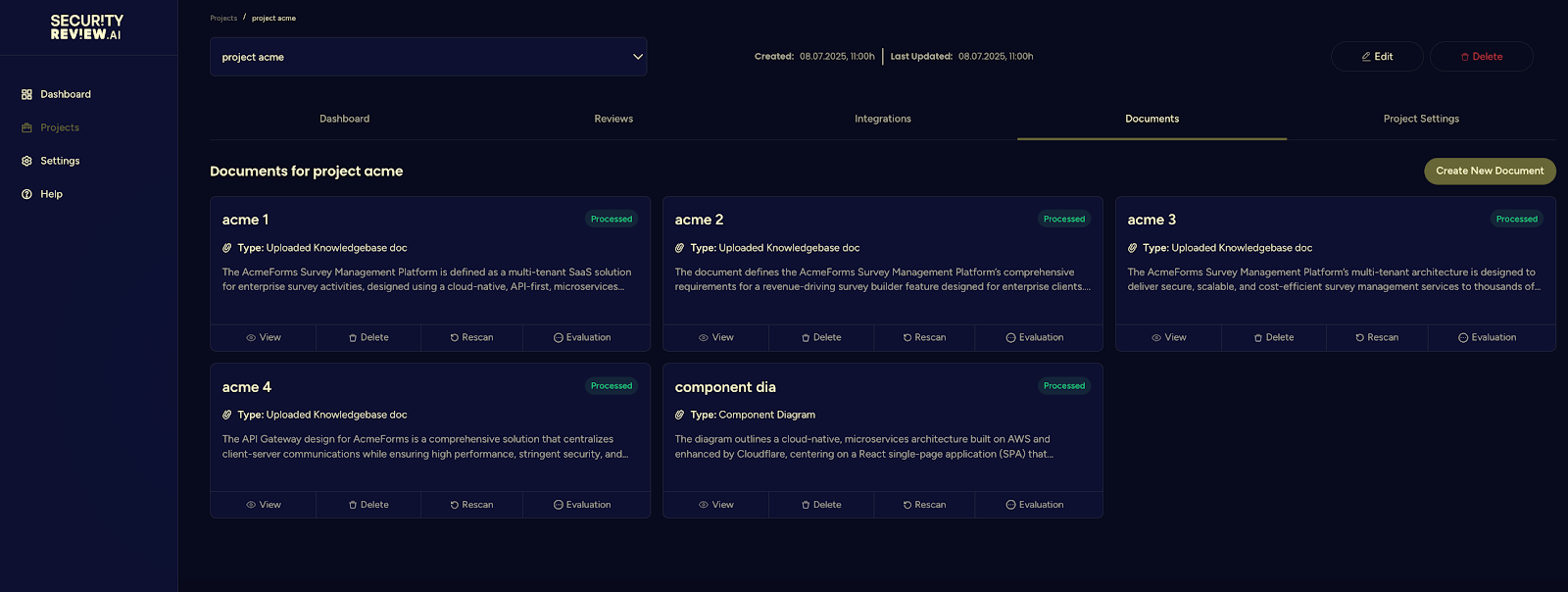This screenshot has width=1568, height=592.
Task: Click the acme 2 card title
Action: pos(699,220)
